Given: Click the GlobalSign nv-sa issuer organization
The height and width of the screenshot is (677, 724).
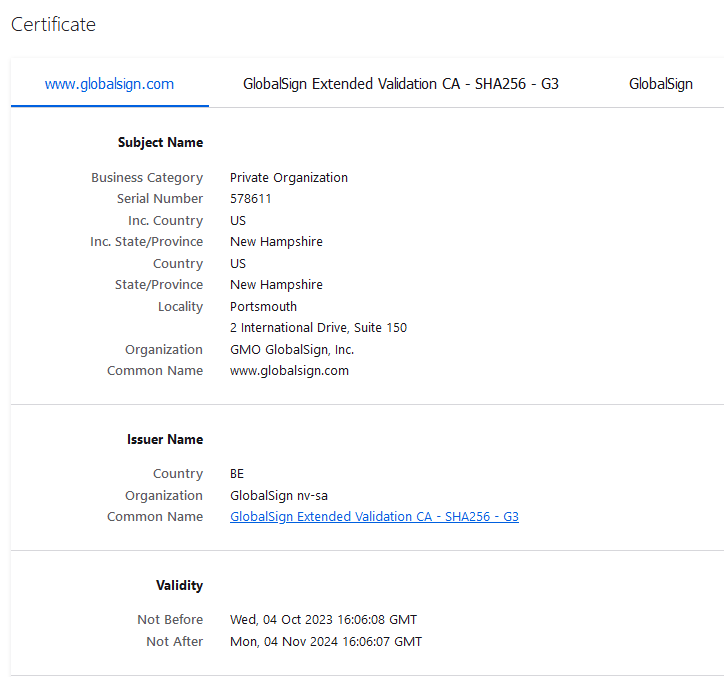Looking at the screenshot, I should pyautogui.click(x=279, y=496).
